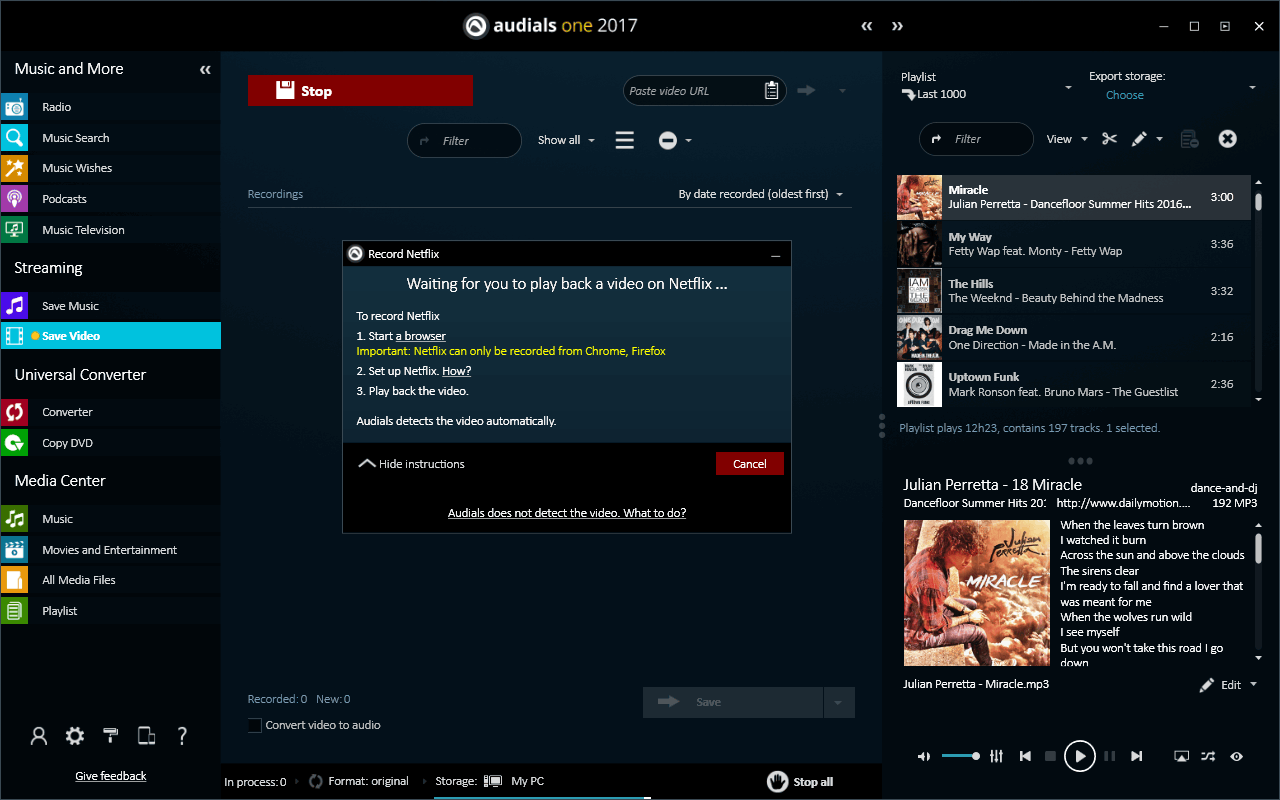
Task: Toggle the list view layout for recordings
Action: tap(624, 140)
